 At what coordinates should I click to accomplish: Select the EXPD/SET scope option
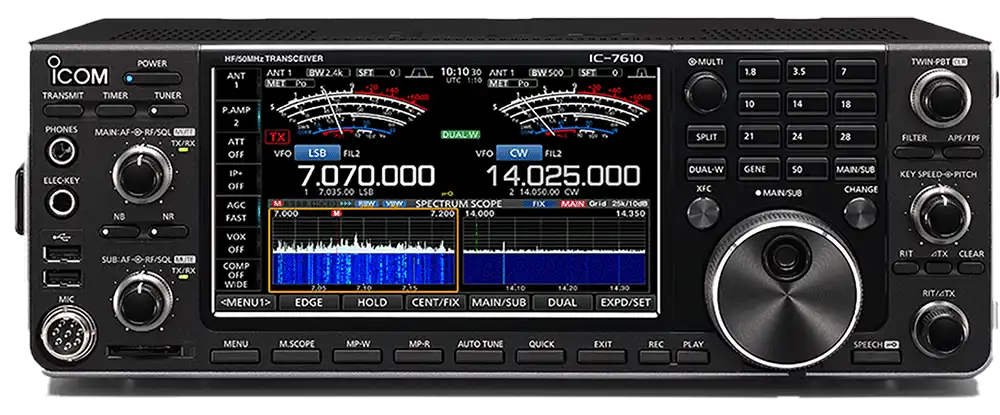[624, 301]
